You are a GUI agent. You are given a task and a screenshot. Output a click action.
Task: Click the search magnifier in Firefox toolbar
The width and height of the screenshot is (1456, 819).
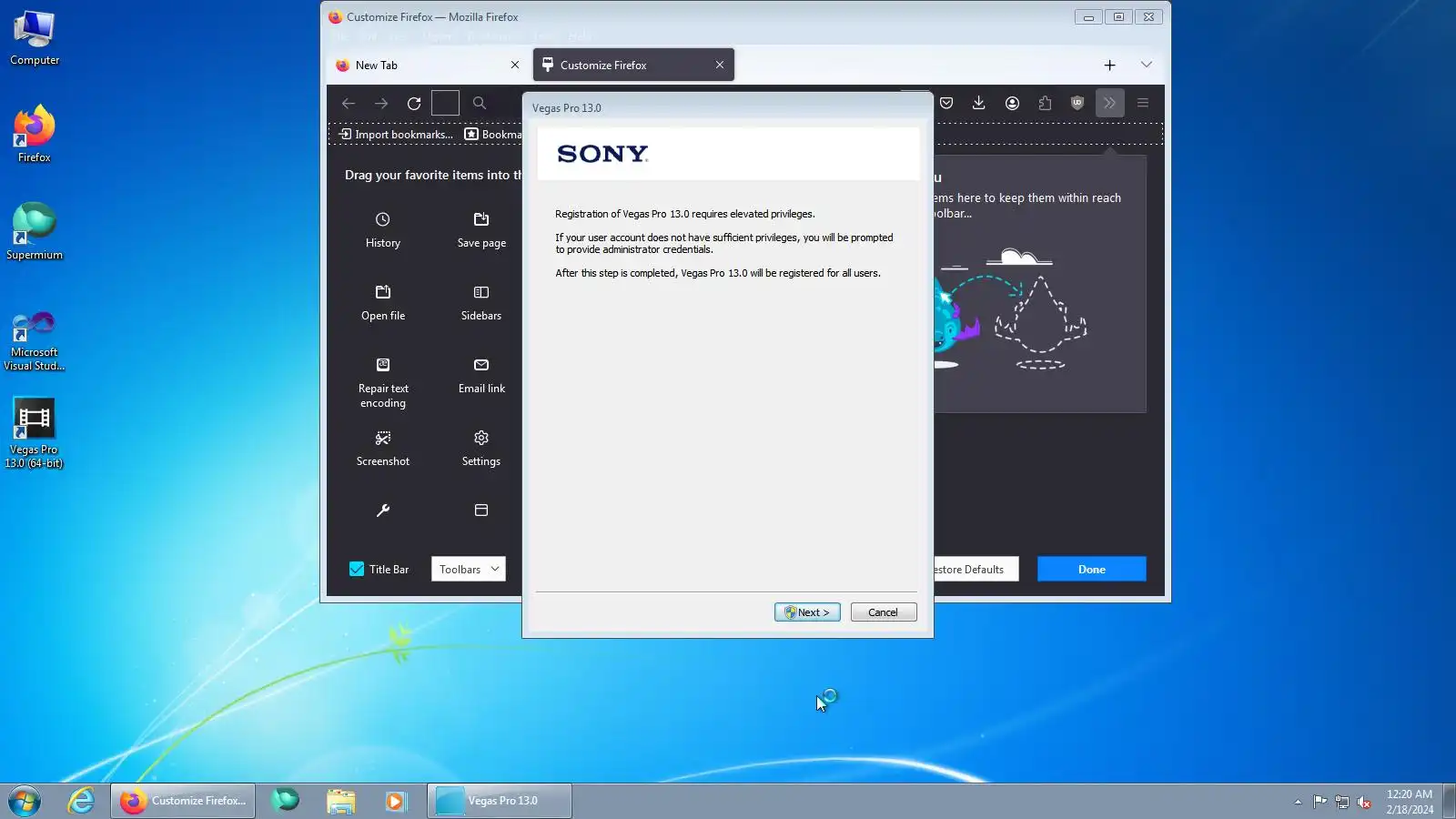tap(480, 103)
